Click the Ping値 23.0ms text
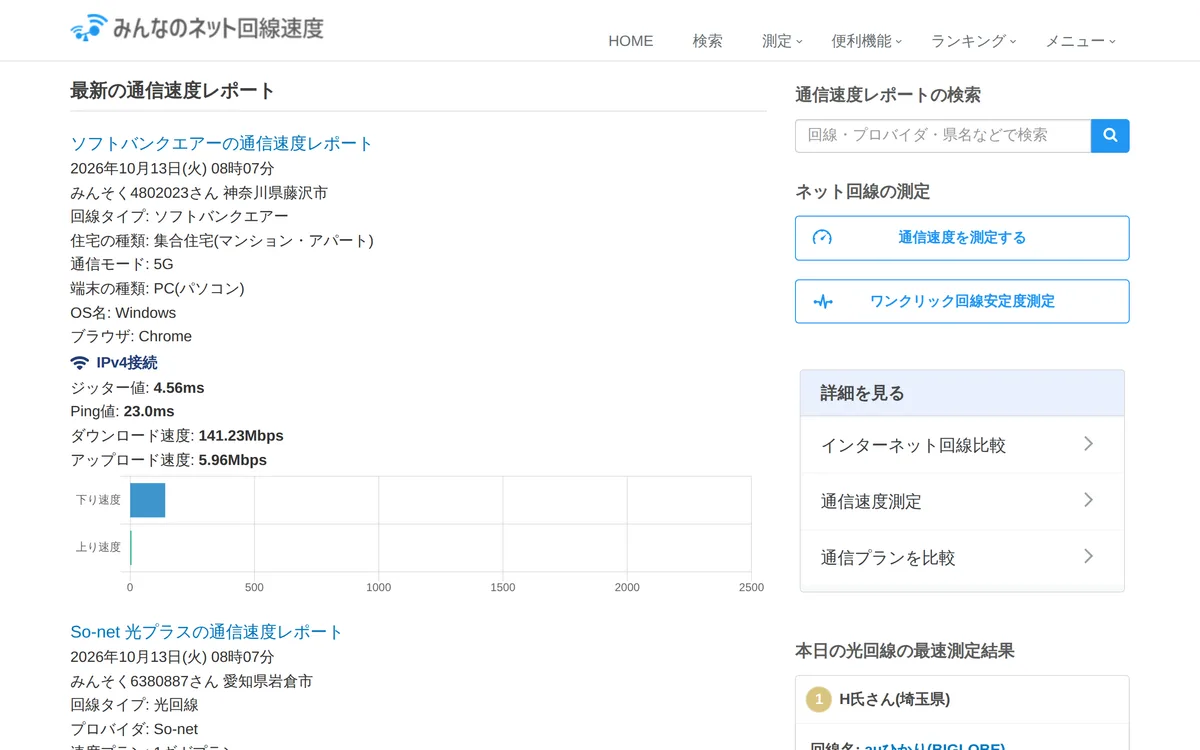 click(x=122, y=412)
